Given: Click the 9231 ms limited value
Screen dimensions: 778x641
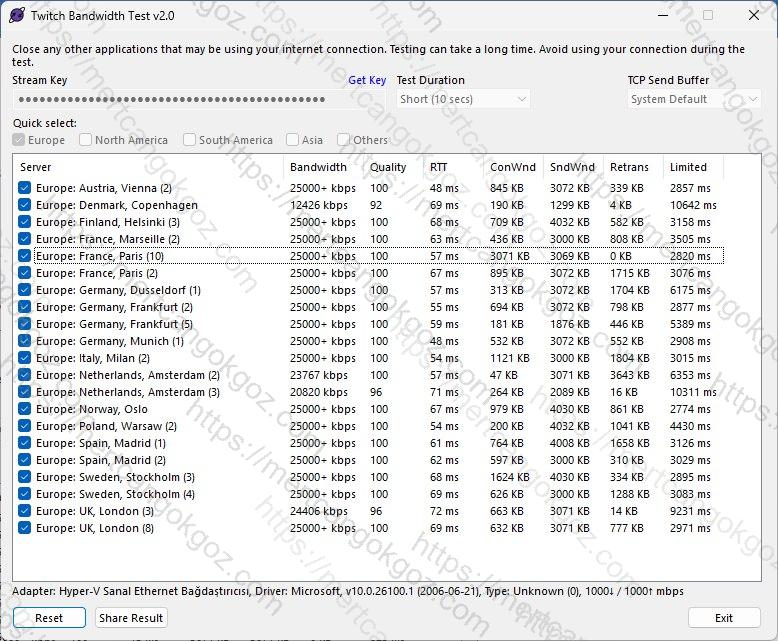Looking at the screenshot, I should pos(690,511).
